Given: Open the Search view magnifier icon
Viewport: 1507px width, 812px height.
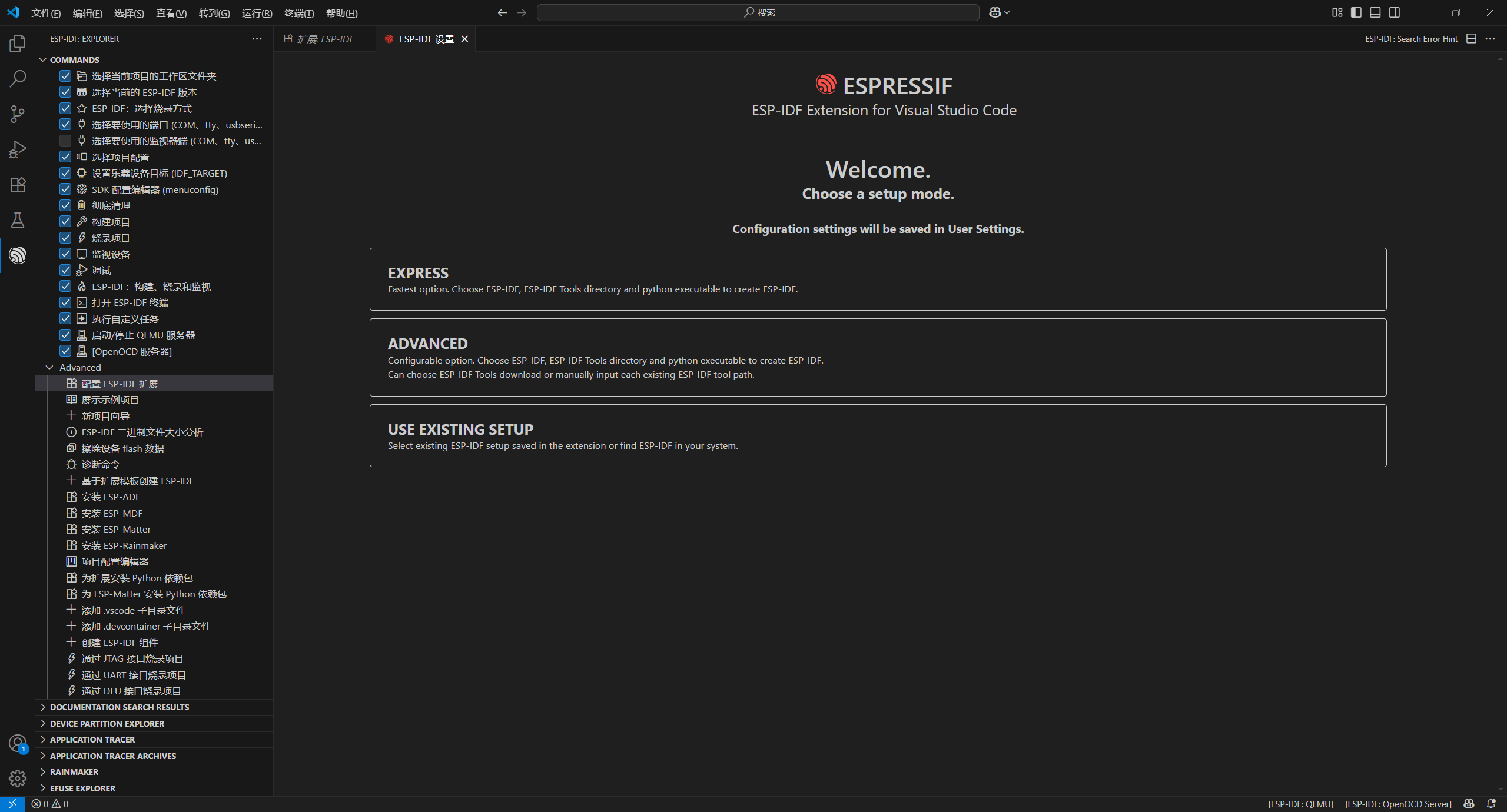Looking at the screenshot, I should pos(18,79).
